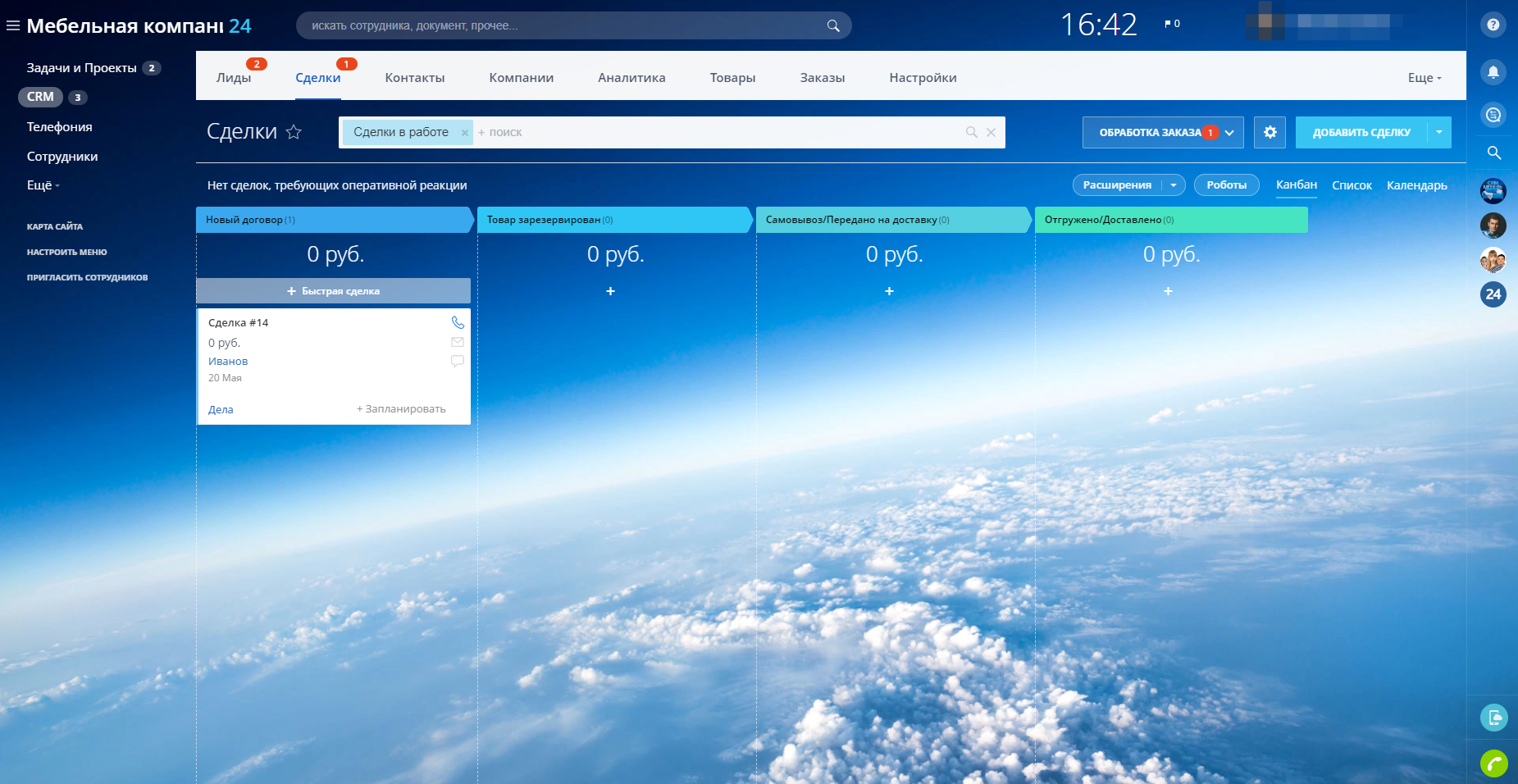Toggle the hamburger main menu
Screen dimensions: 1518x784
point(13,25)
